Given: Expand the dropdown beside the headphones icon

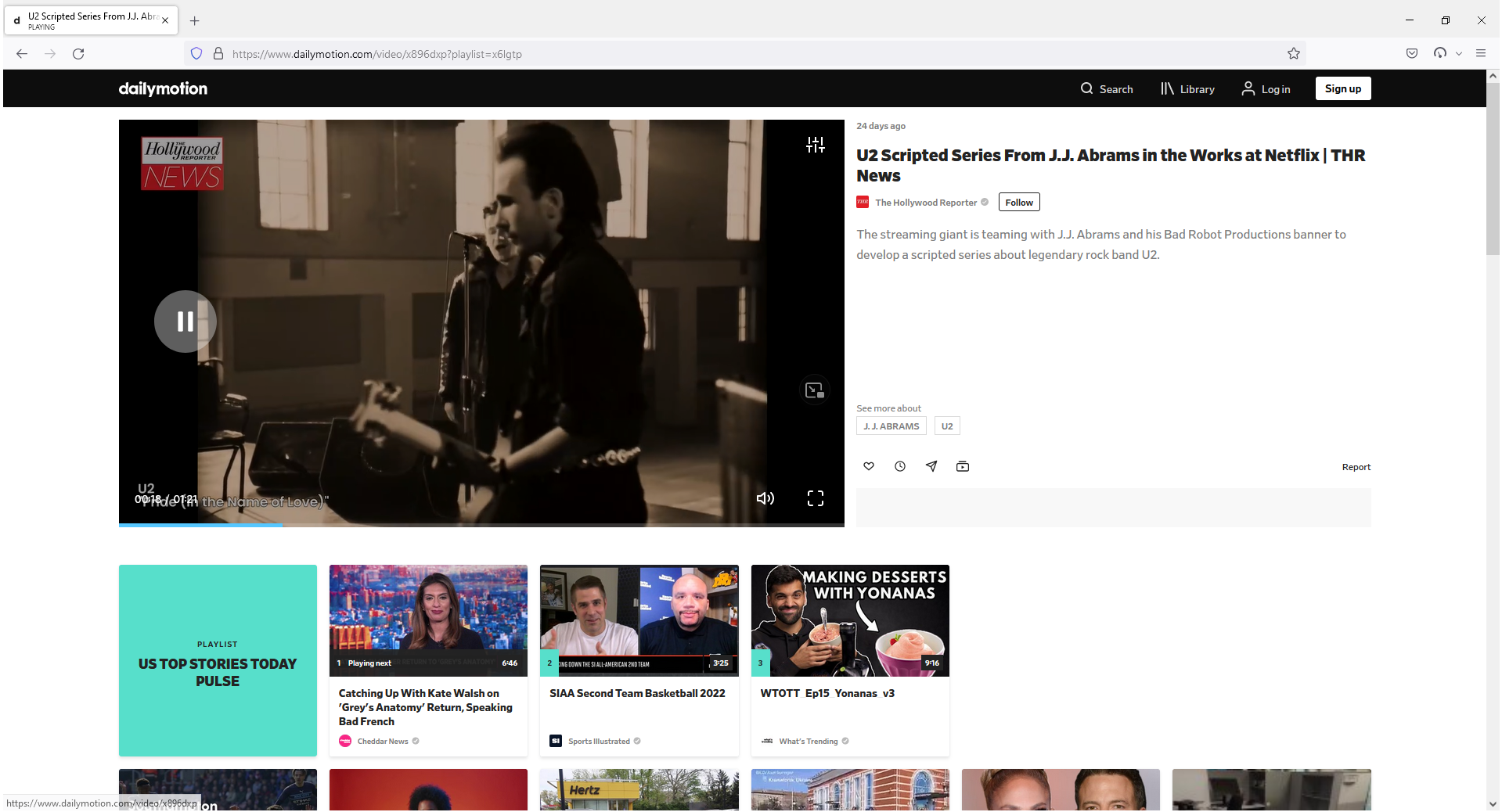Looking at the screenshot, I should point(1459,53).
